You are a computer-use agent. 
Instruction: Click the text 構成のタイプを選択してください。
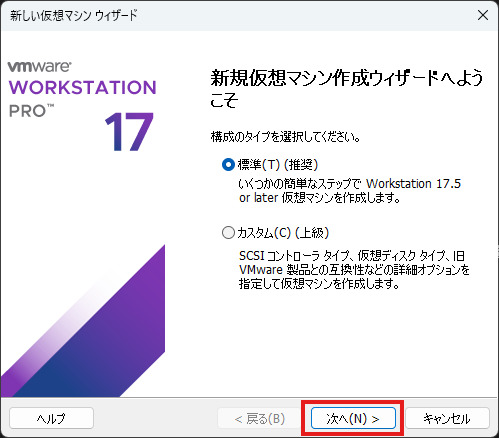(x=286, y=137)
